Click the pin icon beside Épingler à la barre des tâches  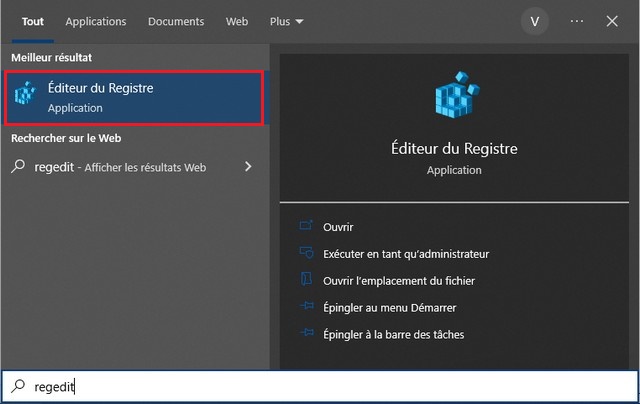(307, 335)
